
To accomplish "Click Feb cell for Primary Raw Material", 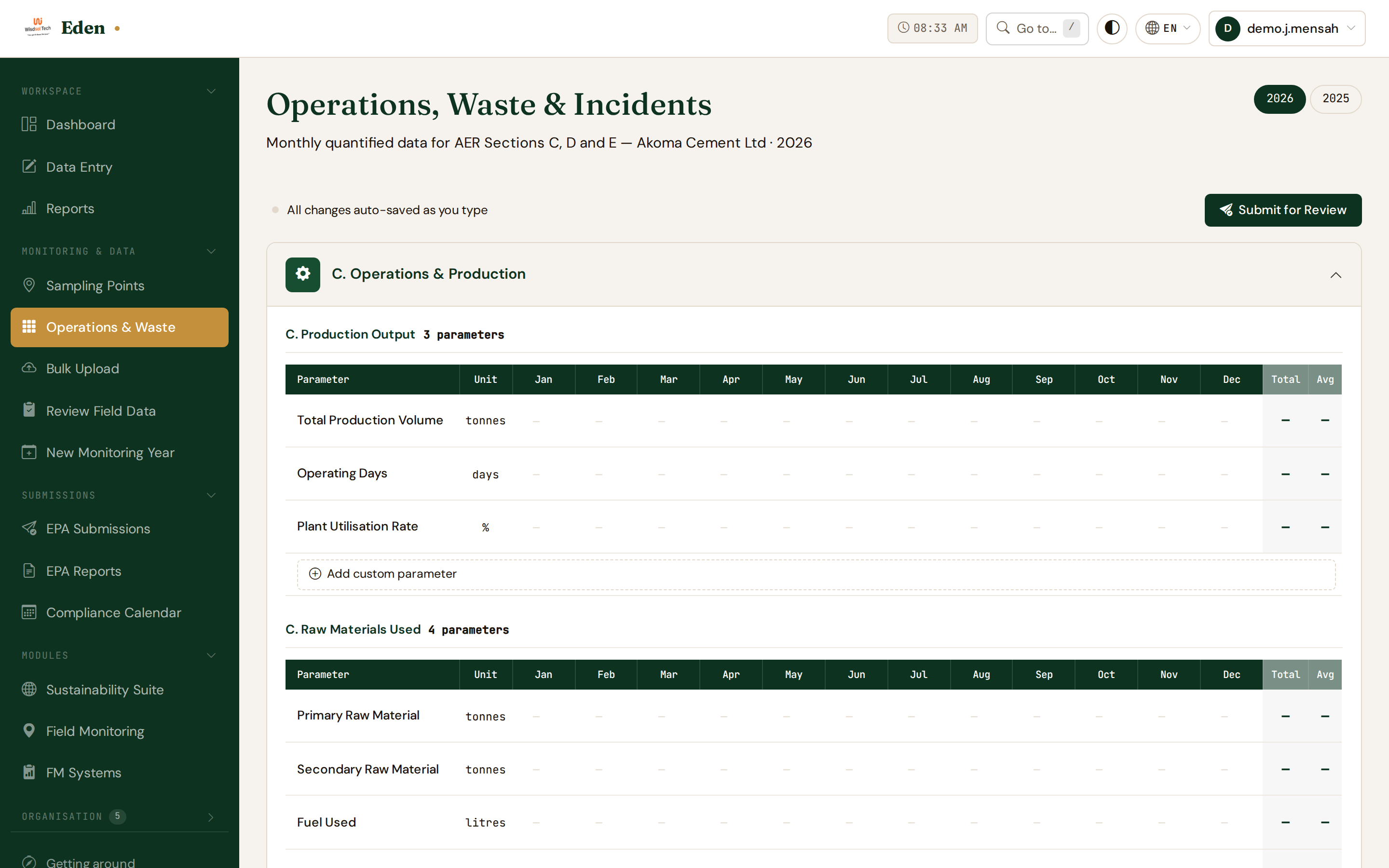I will tap(606, 717).
